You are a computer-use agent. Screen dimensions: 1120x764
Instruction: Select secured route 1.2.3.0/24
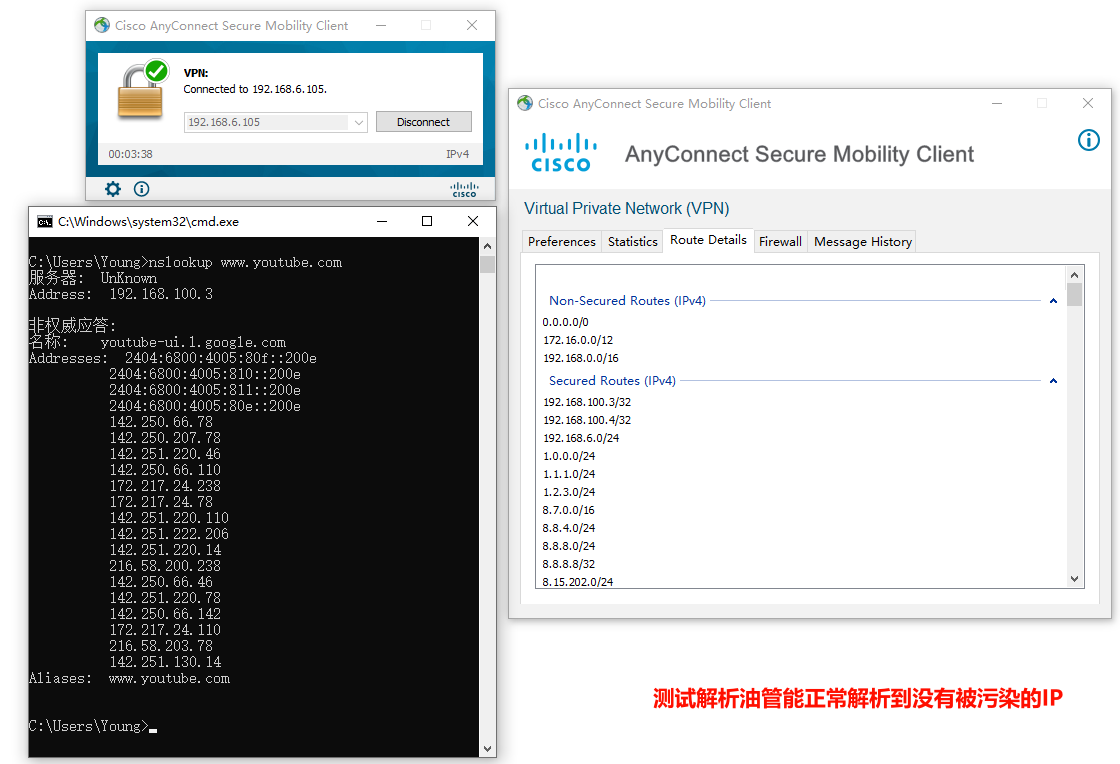(x=569, y=492)
